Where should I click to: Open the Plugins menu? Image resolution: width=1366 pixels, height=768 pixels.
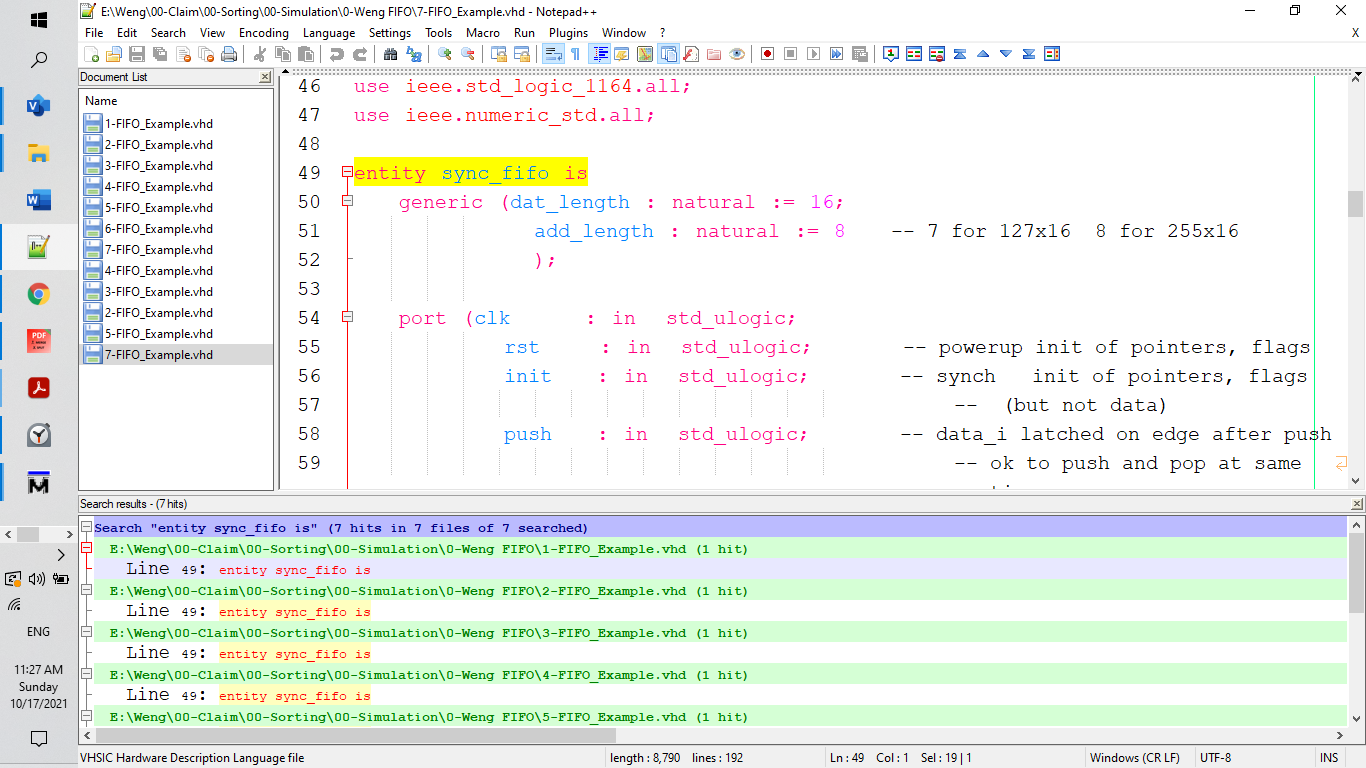click(569, 33)
